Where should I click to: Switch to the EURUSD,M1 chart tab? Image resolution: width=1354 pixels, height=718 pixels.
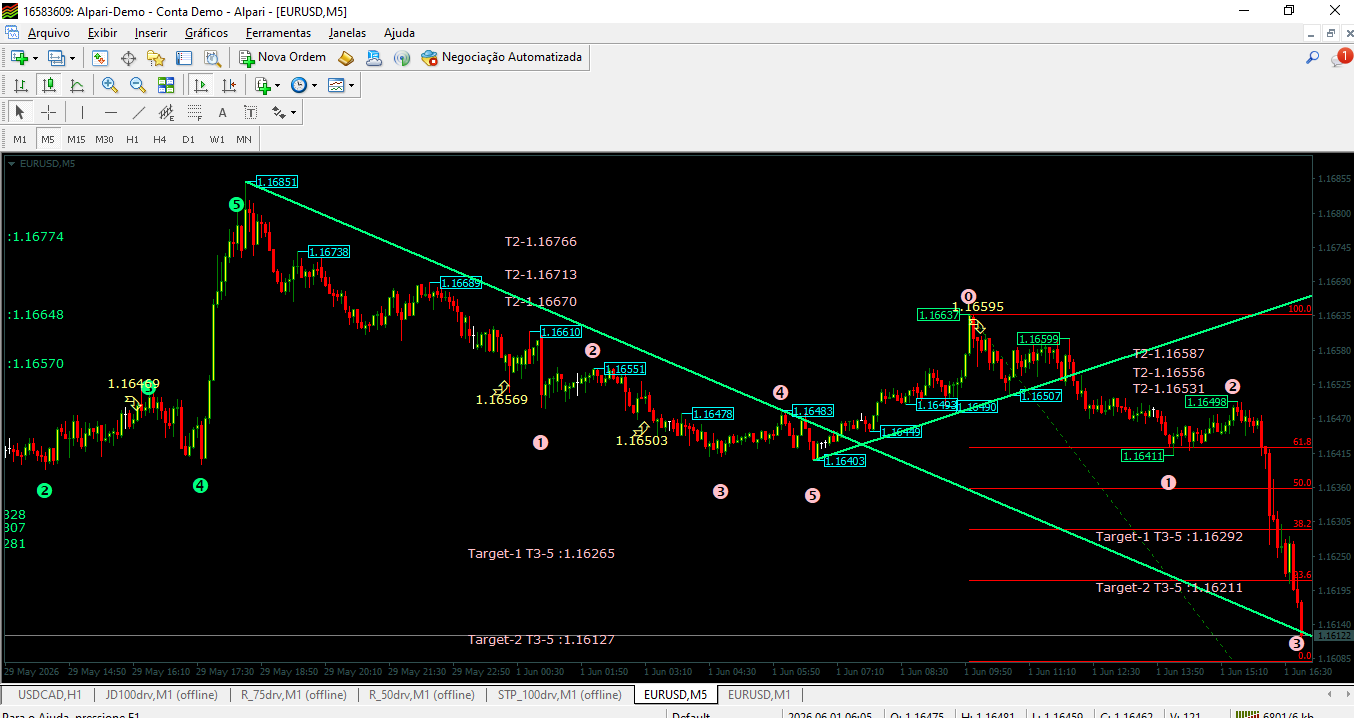pyautogui.click(x=759, y=694)
